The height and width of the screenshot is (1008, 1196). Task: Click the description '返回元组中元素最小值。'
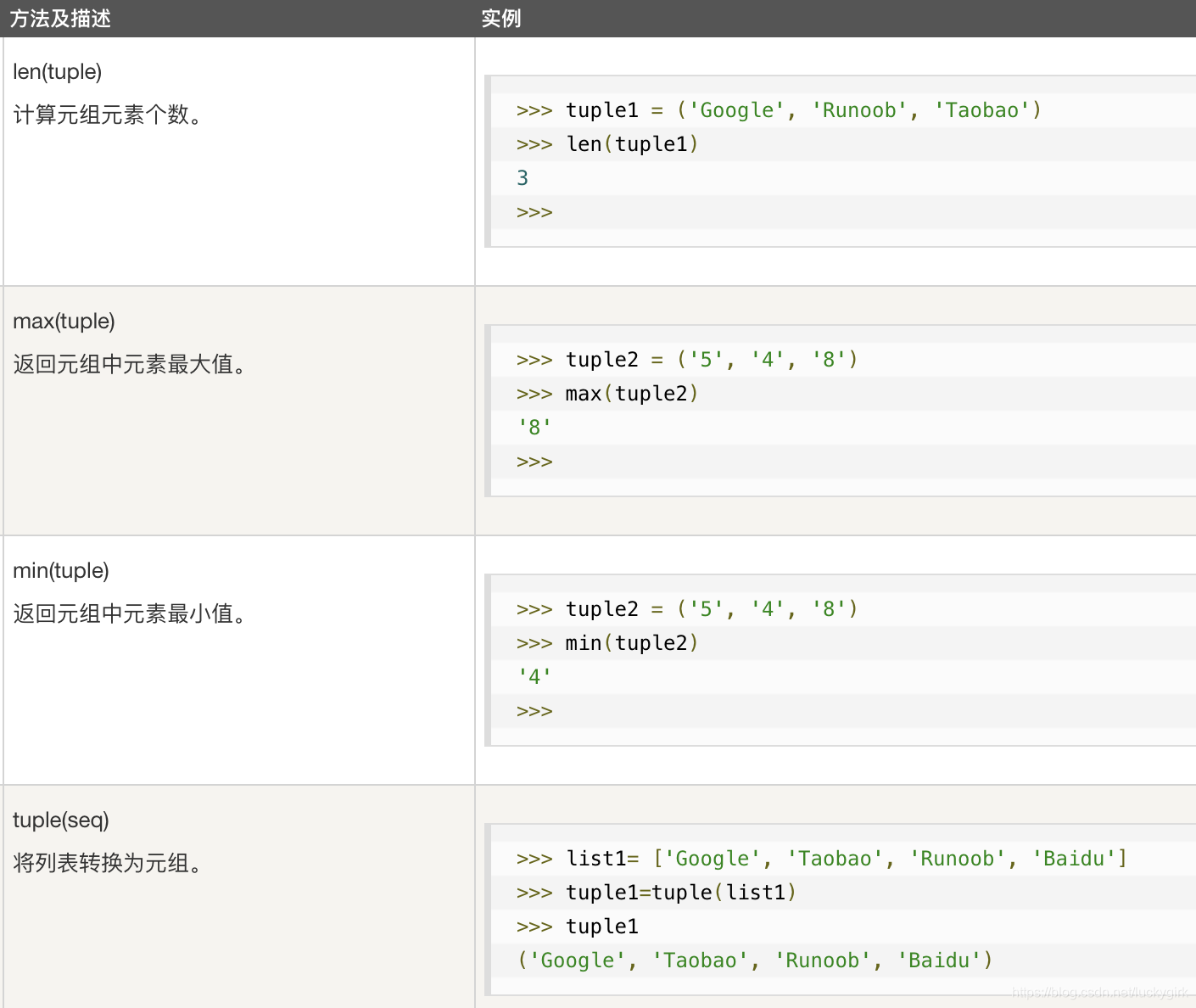point(131,613)
